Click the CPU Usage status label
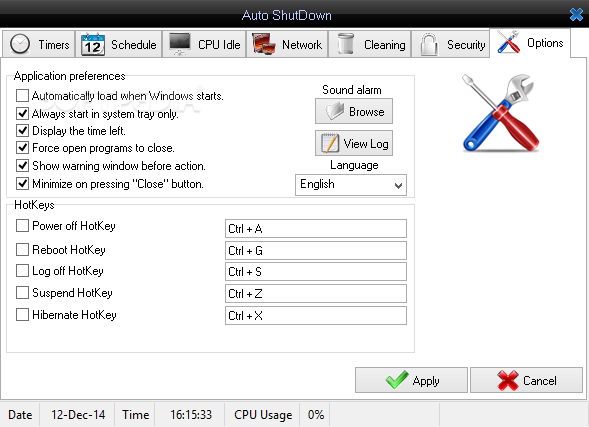 coord(263,415)
